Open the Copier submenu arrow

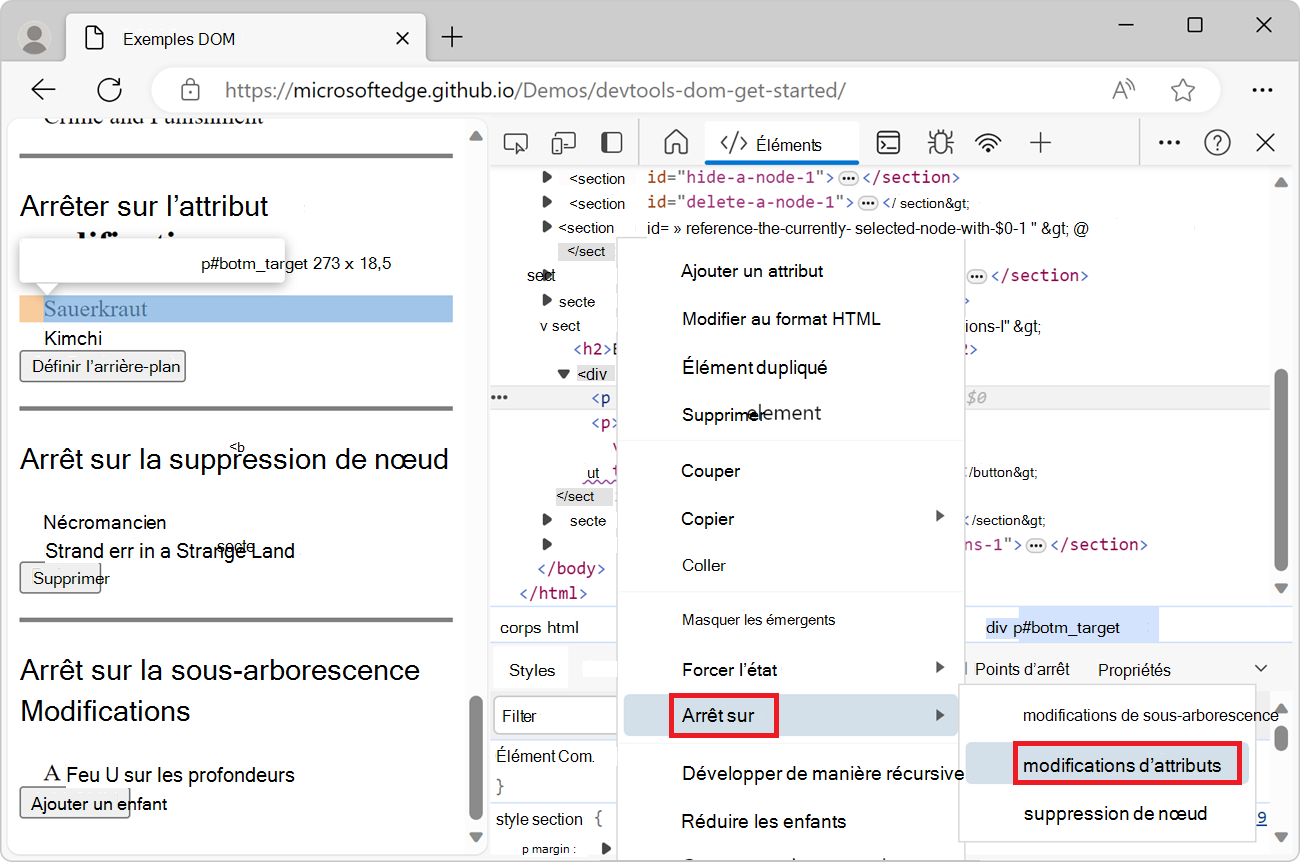pos(939,517)
